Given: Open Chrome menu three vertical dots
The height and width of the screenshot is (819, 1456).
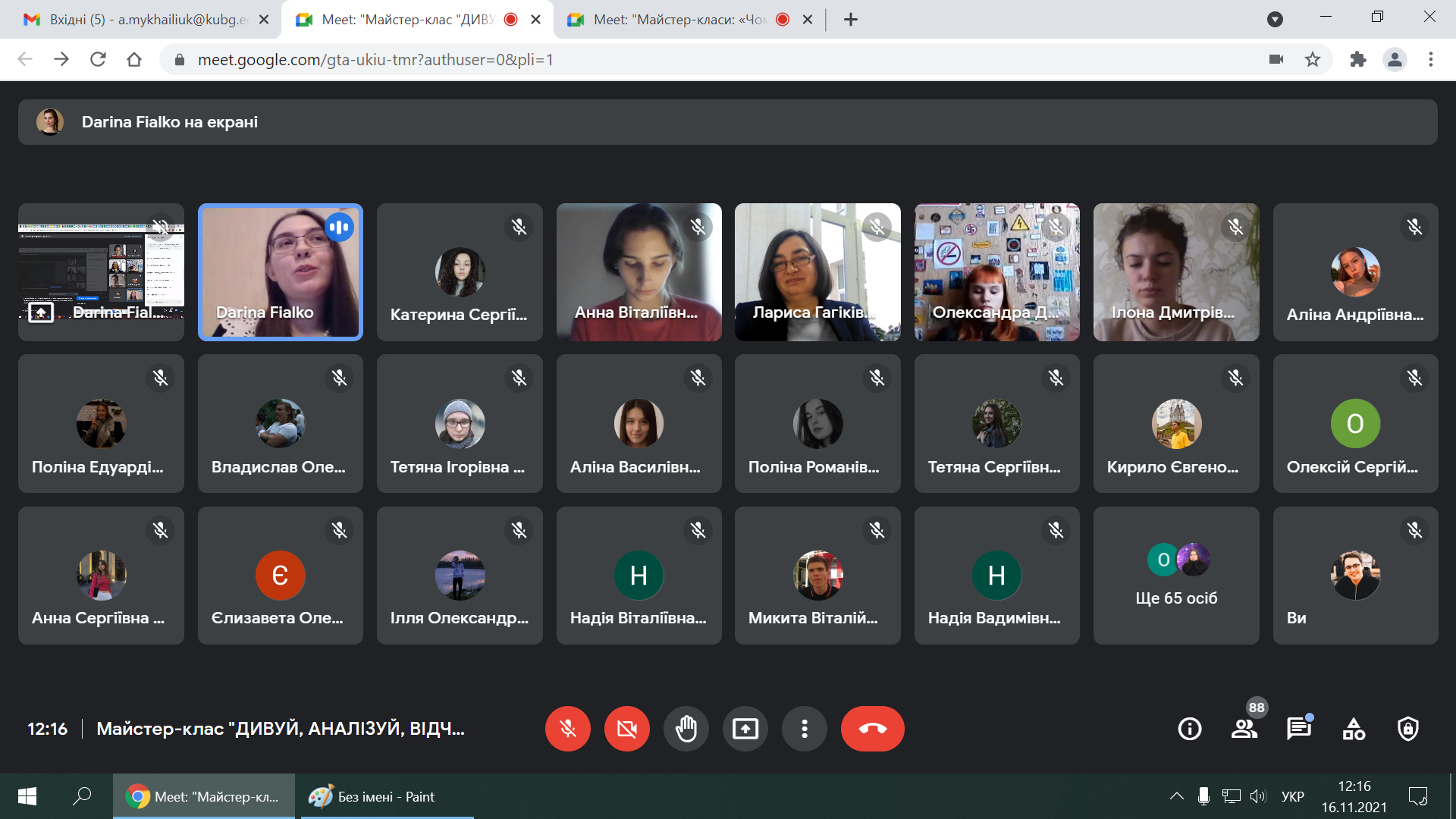Looking at the screenshot, I should [1430, 59].
